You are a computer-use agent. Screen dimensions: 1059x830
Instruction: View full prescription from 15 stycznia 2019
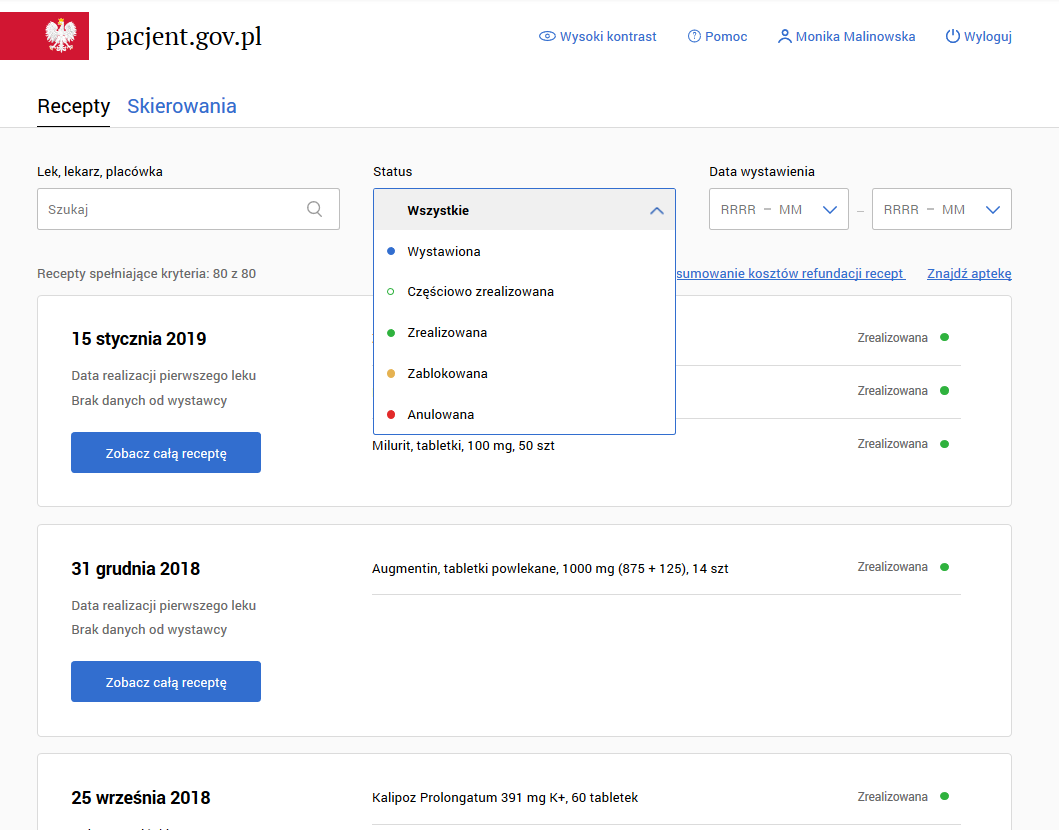166,453
